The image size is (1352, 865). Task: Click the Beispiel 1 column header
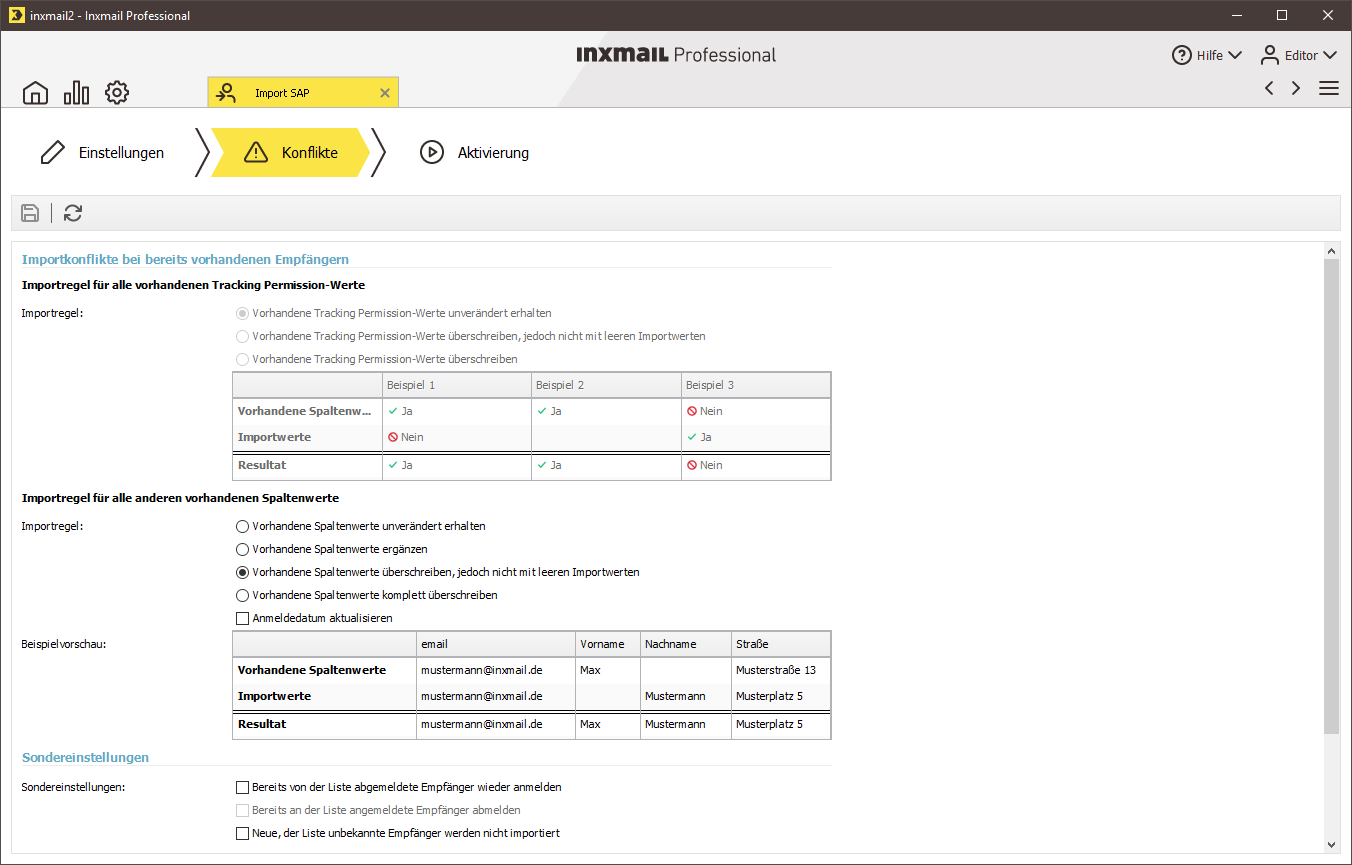456,385
